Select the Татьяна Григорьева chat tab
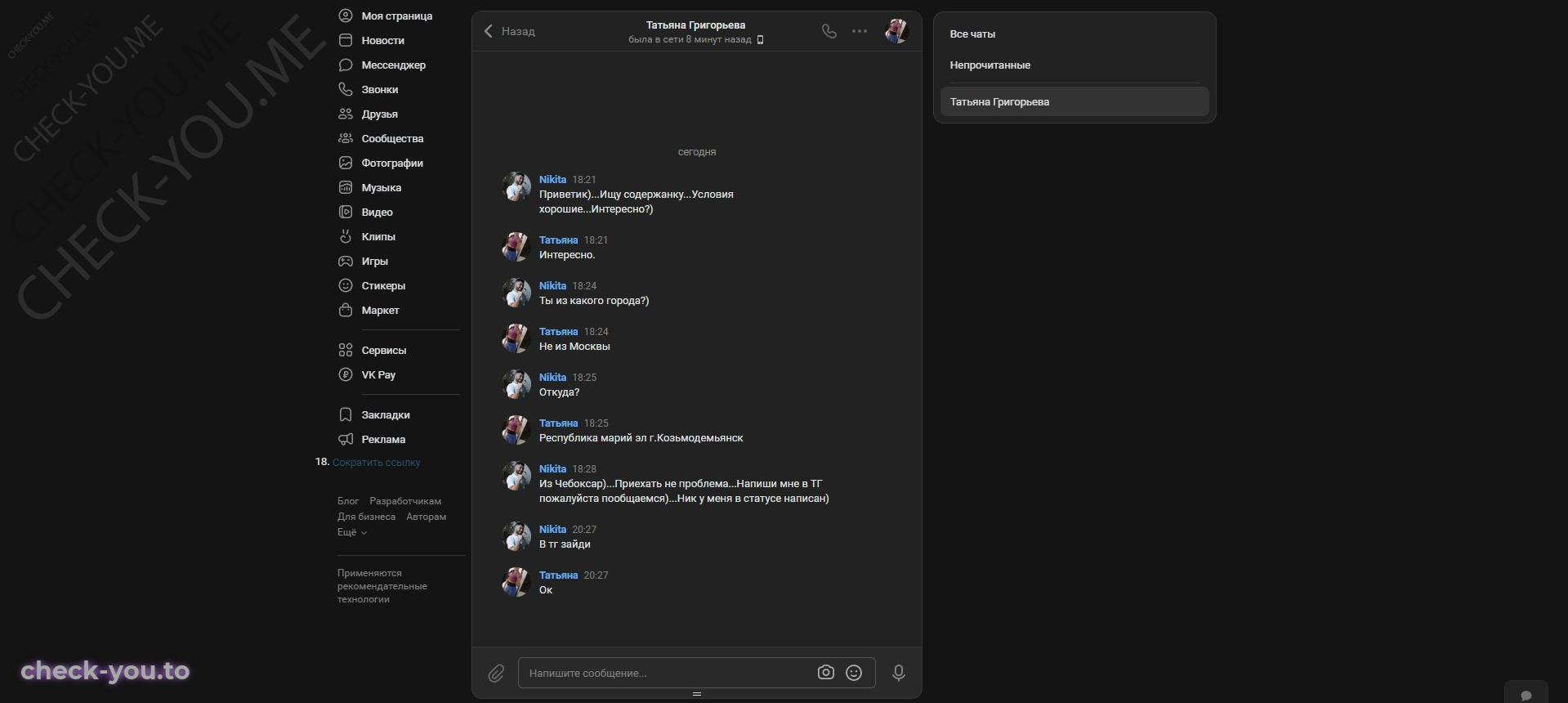 1074,101
